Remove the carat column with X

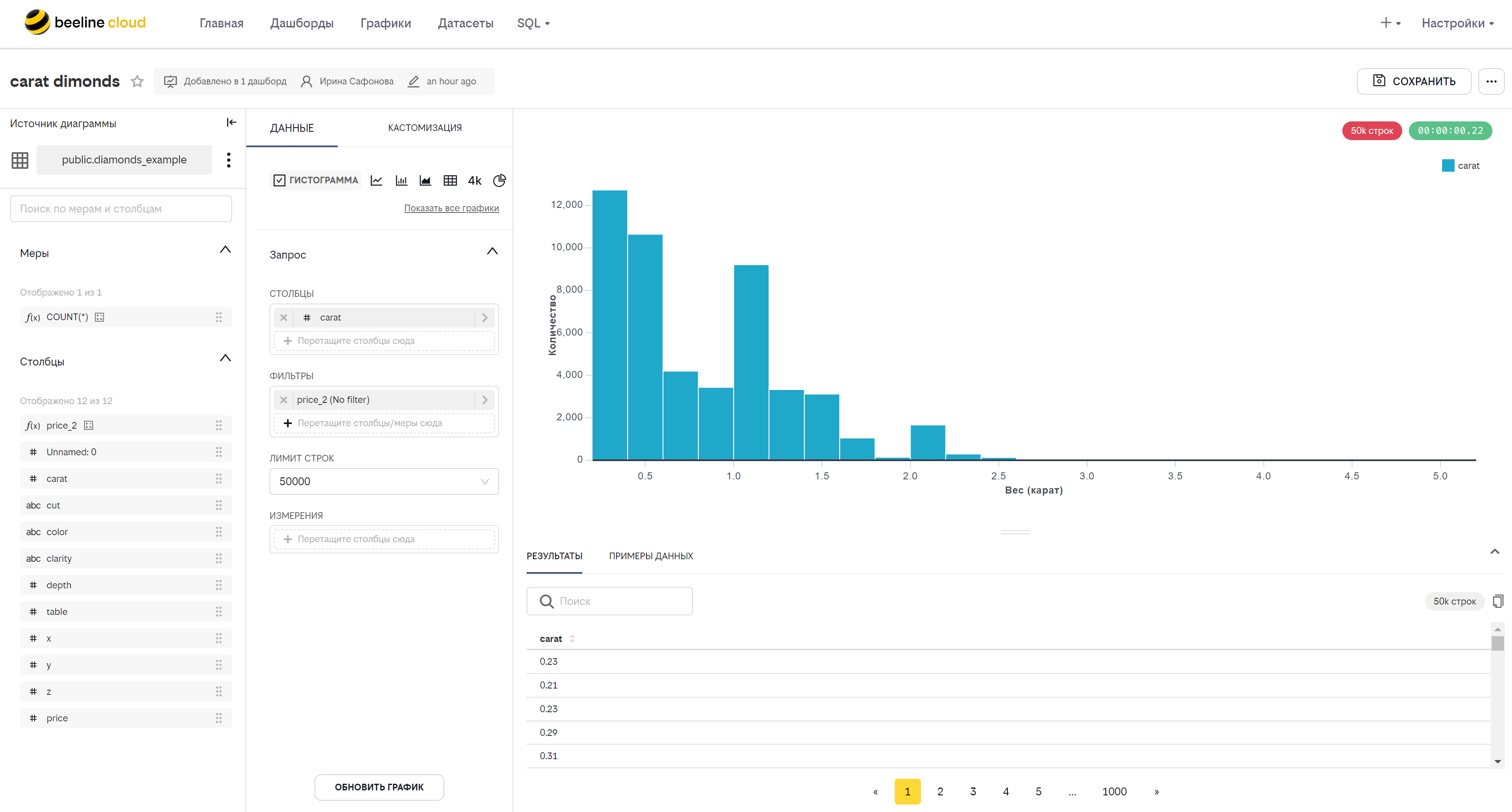(x=284, y=317)
